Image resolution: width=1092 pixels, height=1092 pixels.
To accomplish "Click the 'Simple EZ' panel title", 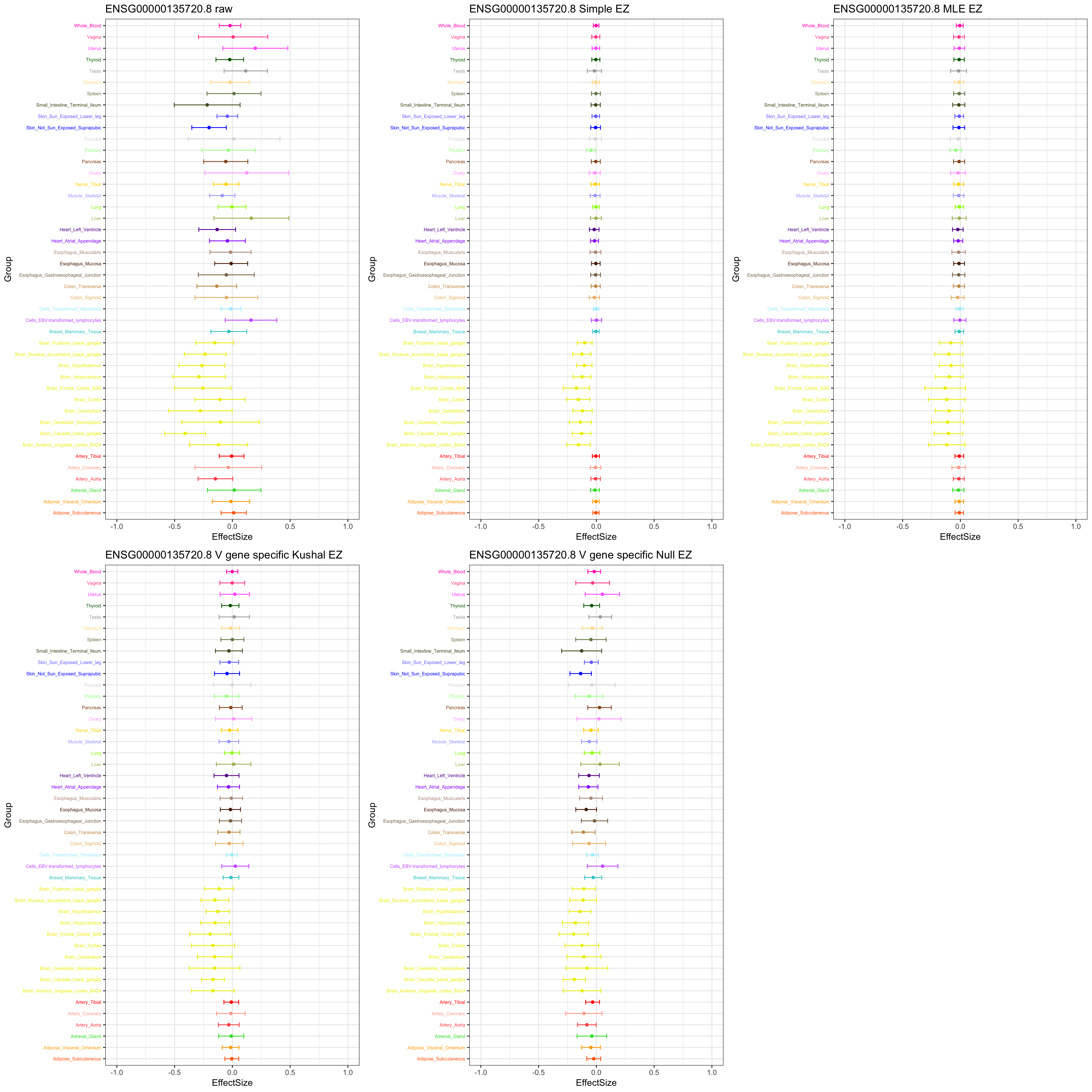I will tap(549, 9).
